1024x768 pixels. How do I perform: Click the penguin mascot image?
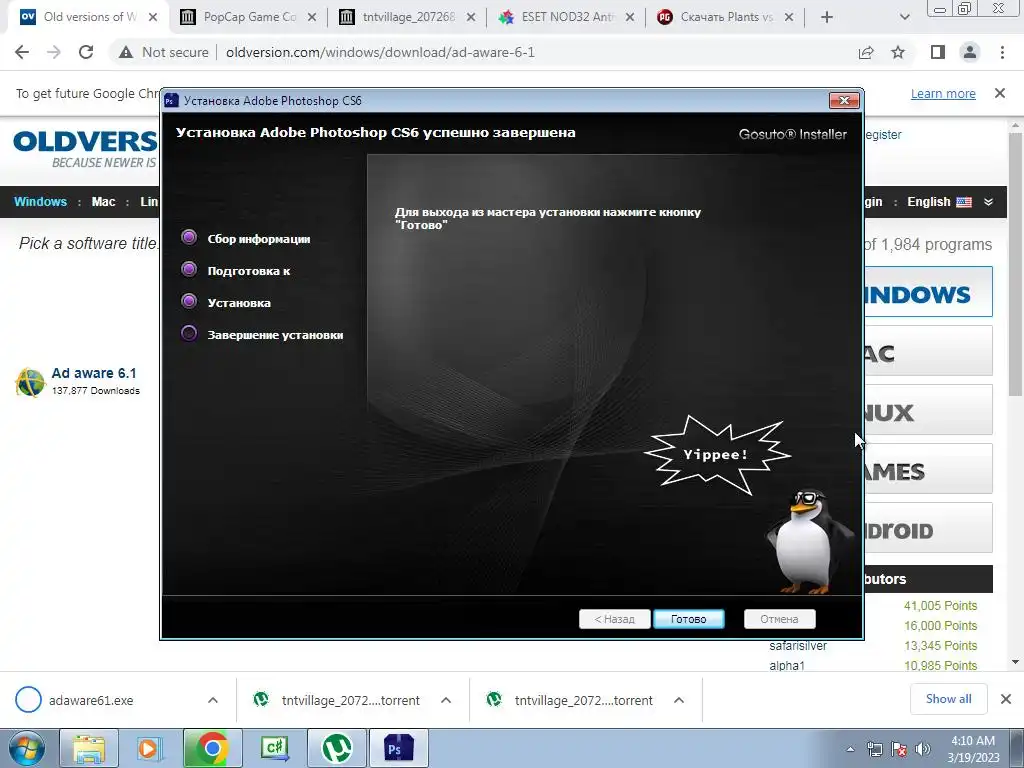(808, 542)
